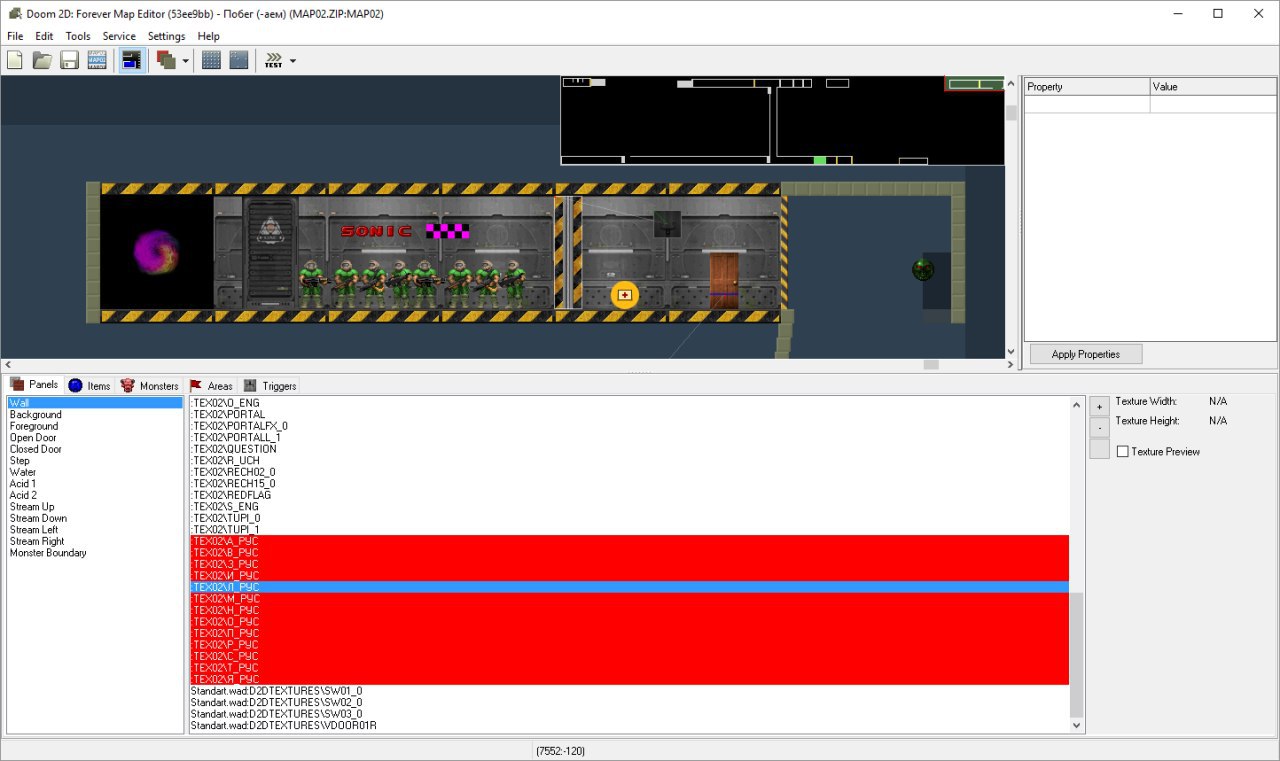This screenshot has width=1280, height=761.
Task: Select the yellow medkit item on the map
Action: click(x=625, y=295)
